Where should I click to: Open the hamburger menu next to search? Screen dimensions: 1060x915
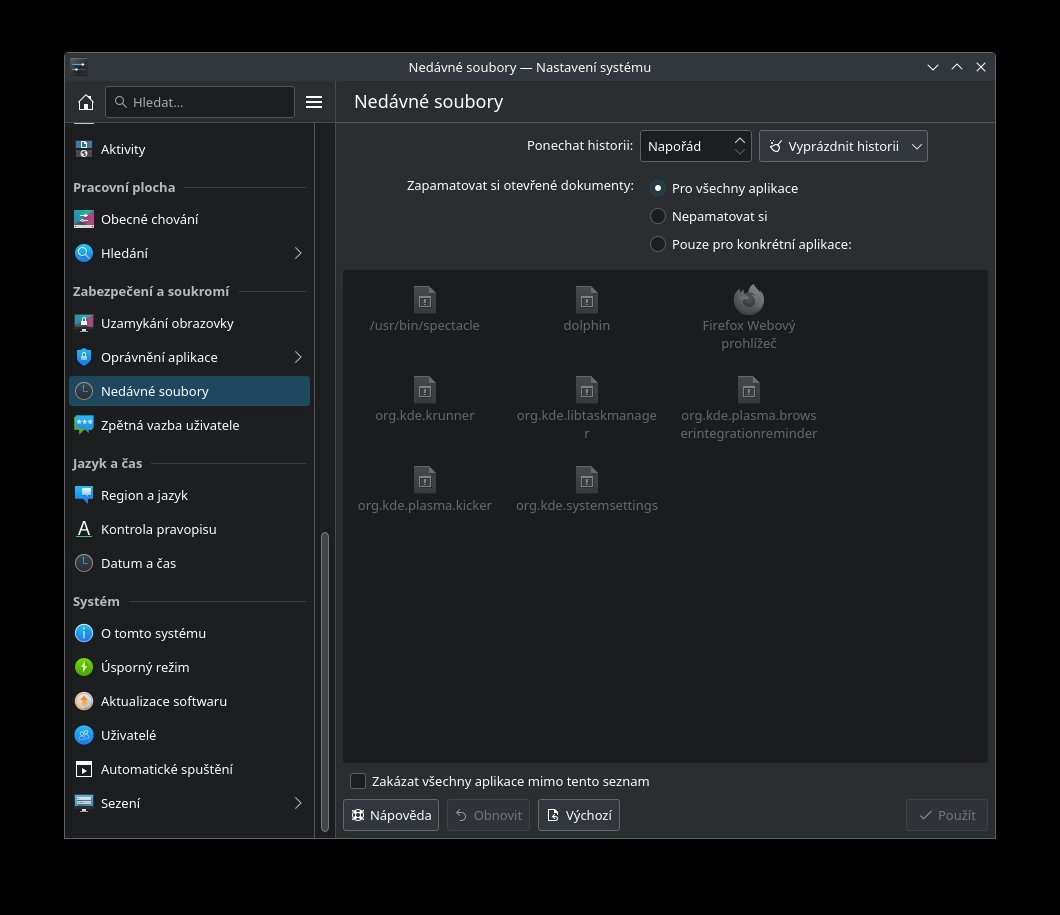click(x=313, y=102)
